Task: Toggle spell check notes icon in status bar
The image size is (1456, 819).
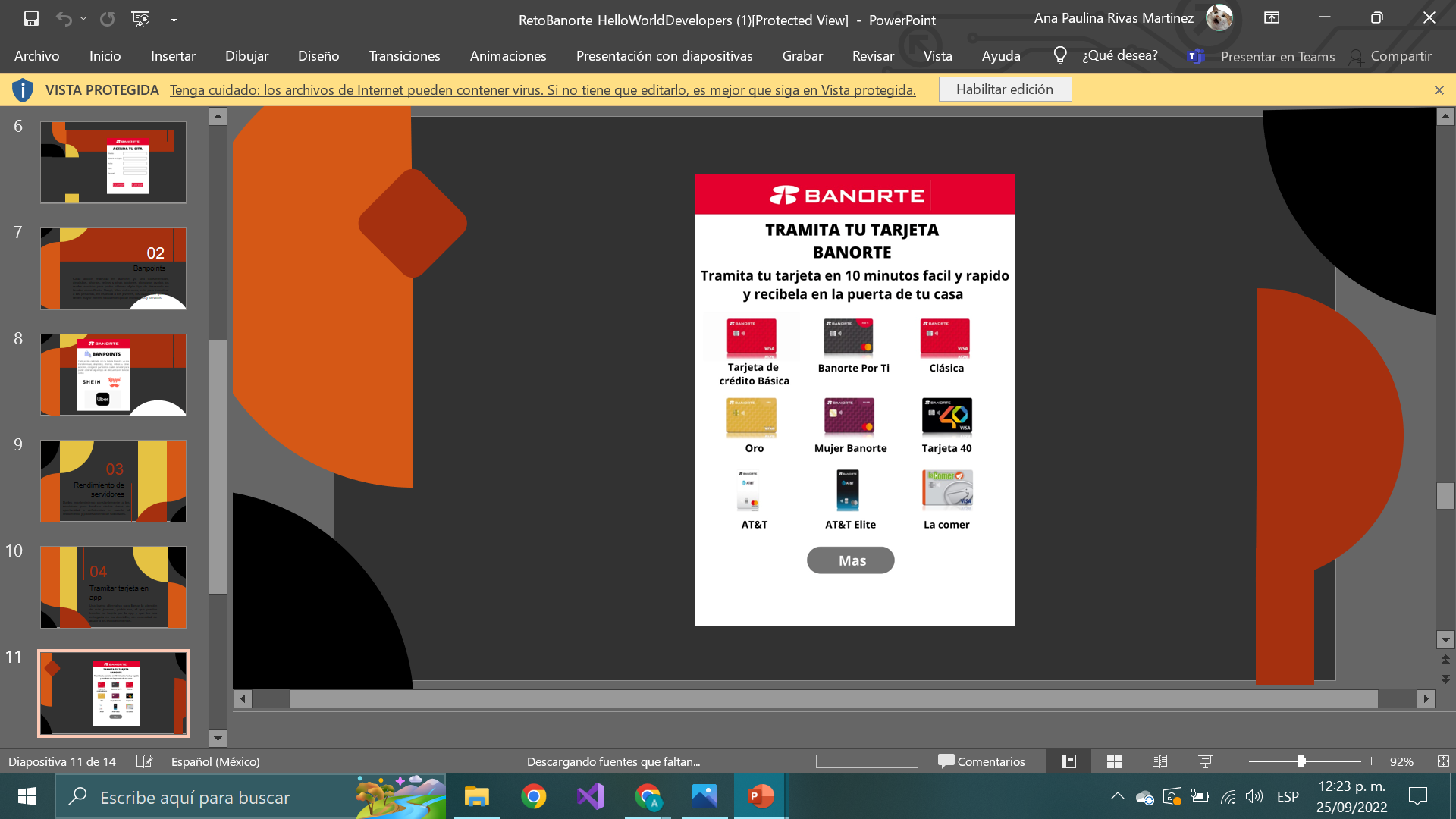Action: coord(144,761)
